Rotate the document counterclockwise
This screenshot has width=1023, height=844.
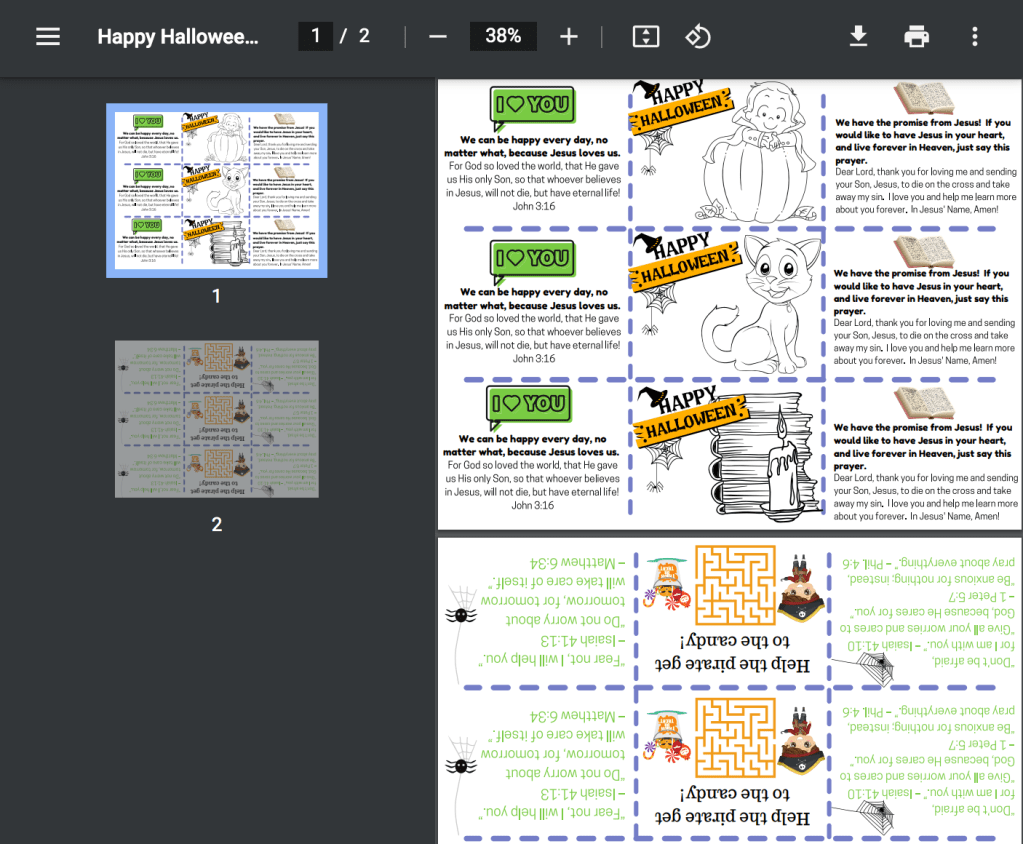click(697, 37)
